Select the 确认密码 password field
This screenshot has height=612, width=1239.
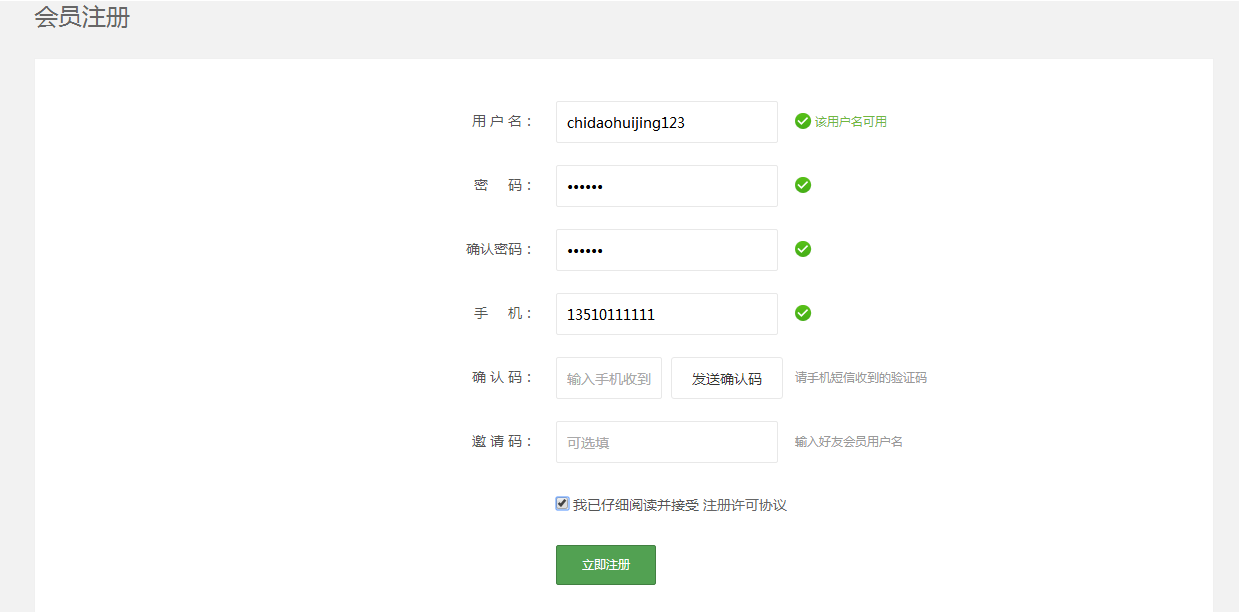coord(666,250)
